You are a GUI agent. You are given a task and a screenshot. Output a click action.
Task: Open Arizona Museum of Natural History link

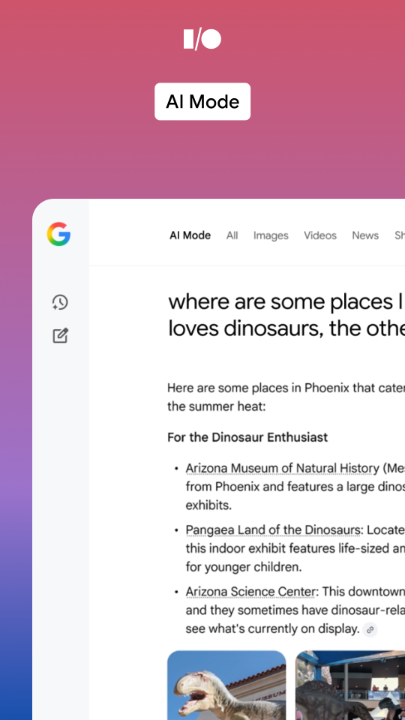point(282,468)
